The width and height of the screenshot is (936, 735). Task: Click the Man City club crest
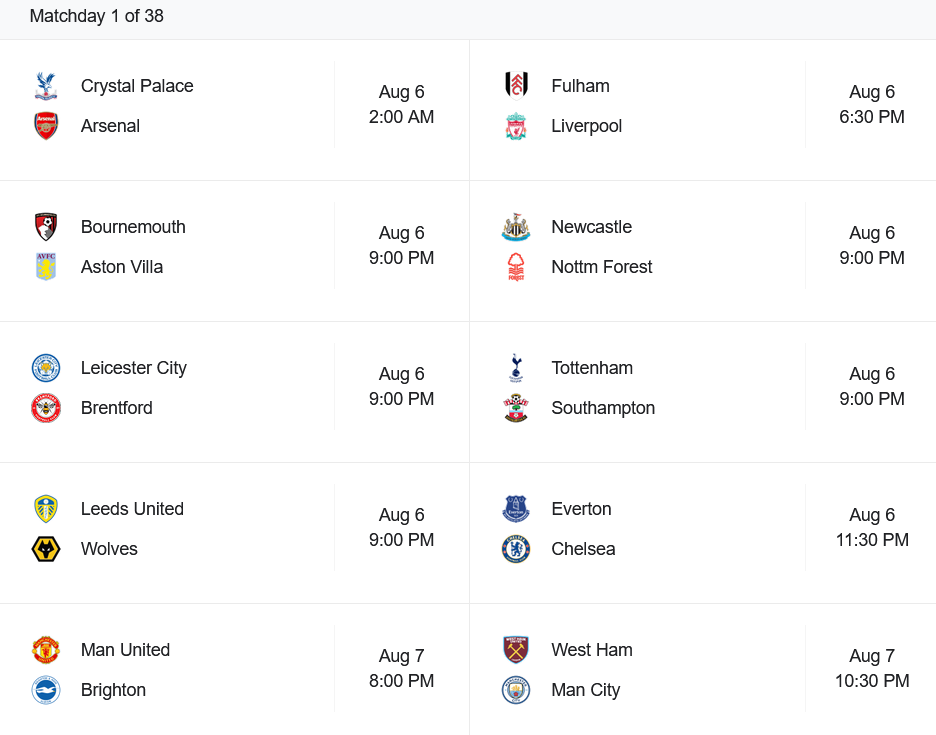[516, 690]
